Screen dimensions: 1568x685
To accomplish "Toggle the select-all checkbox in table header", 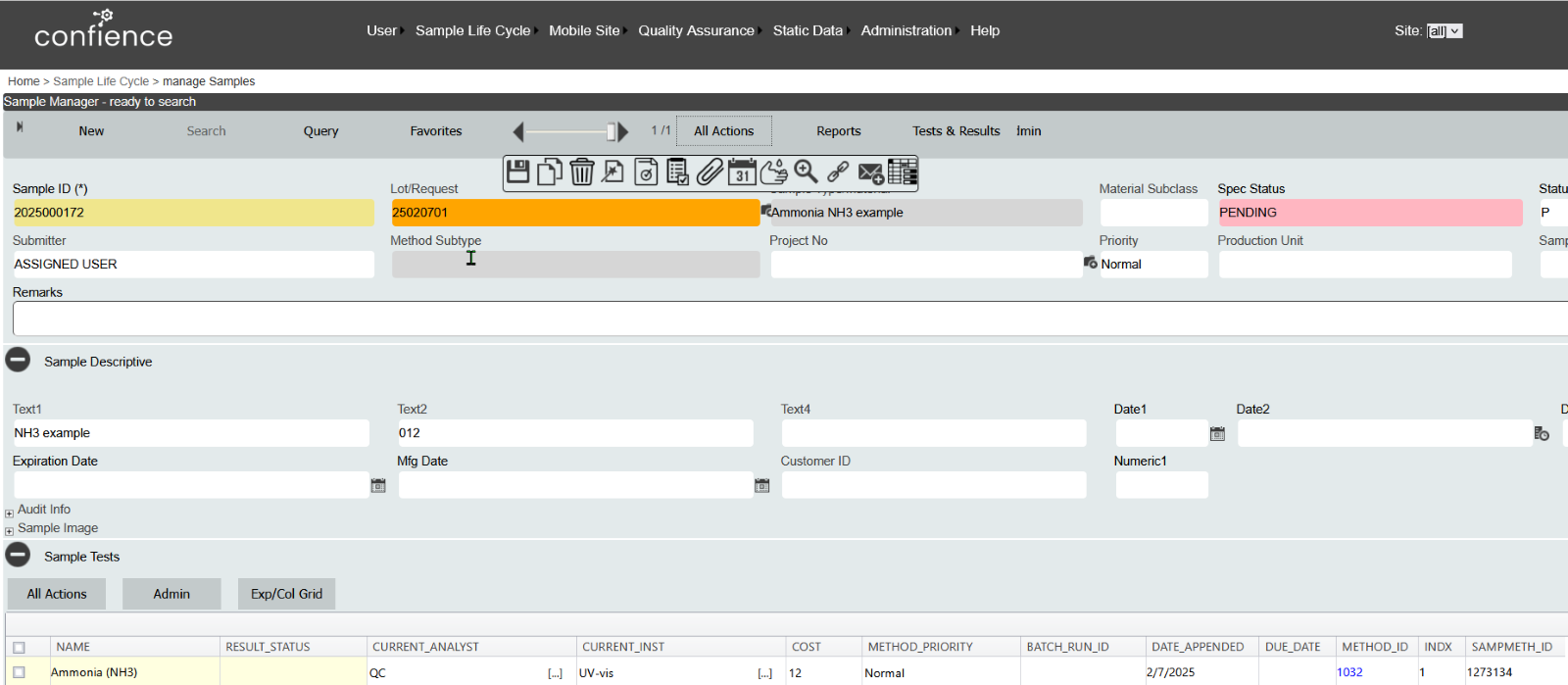I will tap(19, 647).
